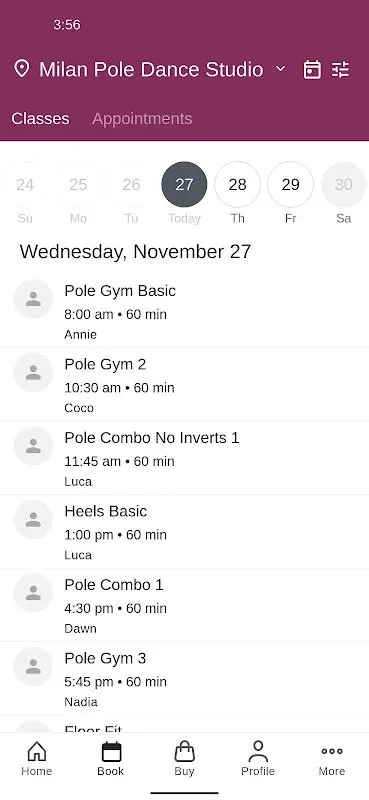This screenshot has height=800, width=369.
Task: Tap the avatar next to Pole Gym 3
Action: [33, 666]
